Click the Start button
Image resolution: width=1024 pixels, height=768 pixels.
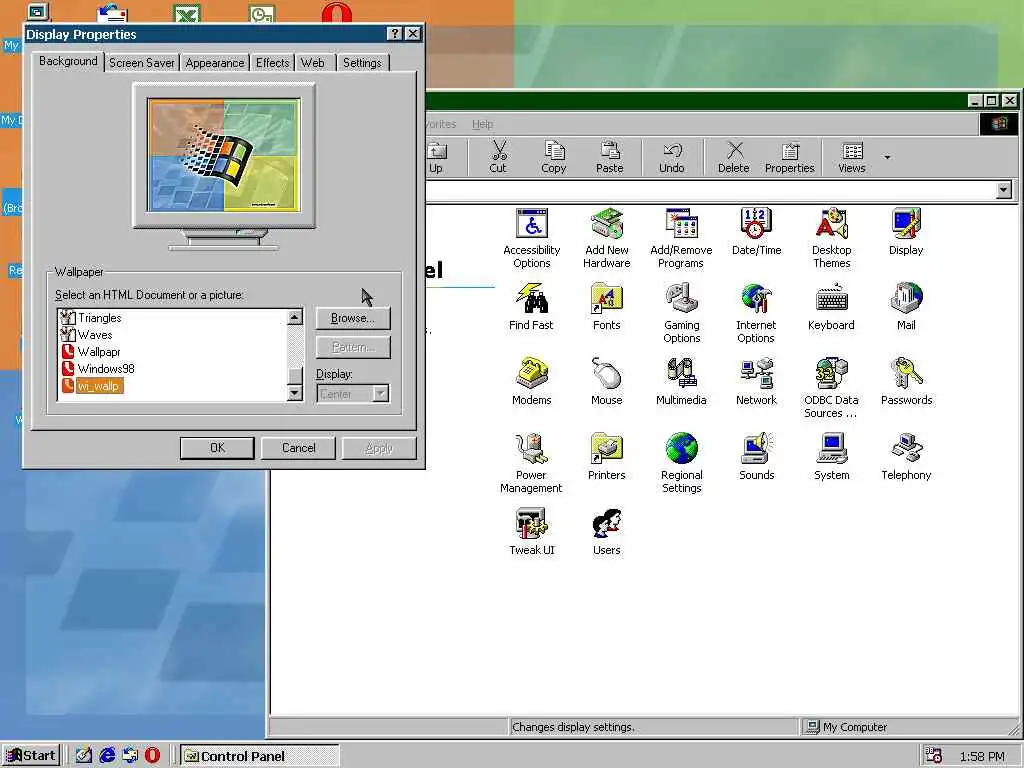(31, 756)
